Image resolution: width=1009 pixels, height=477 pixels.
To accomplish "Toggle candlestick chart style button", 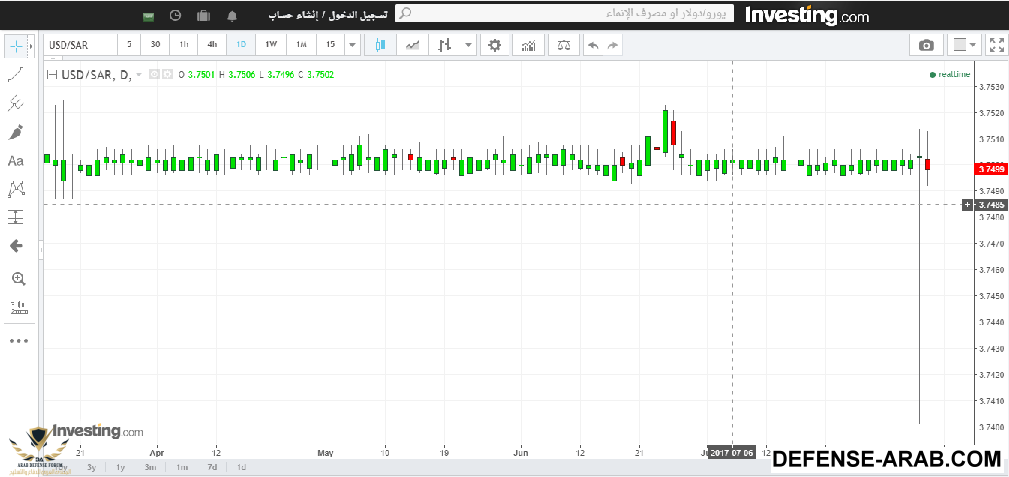I will (x=381, y=45).
